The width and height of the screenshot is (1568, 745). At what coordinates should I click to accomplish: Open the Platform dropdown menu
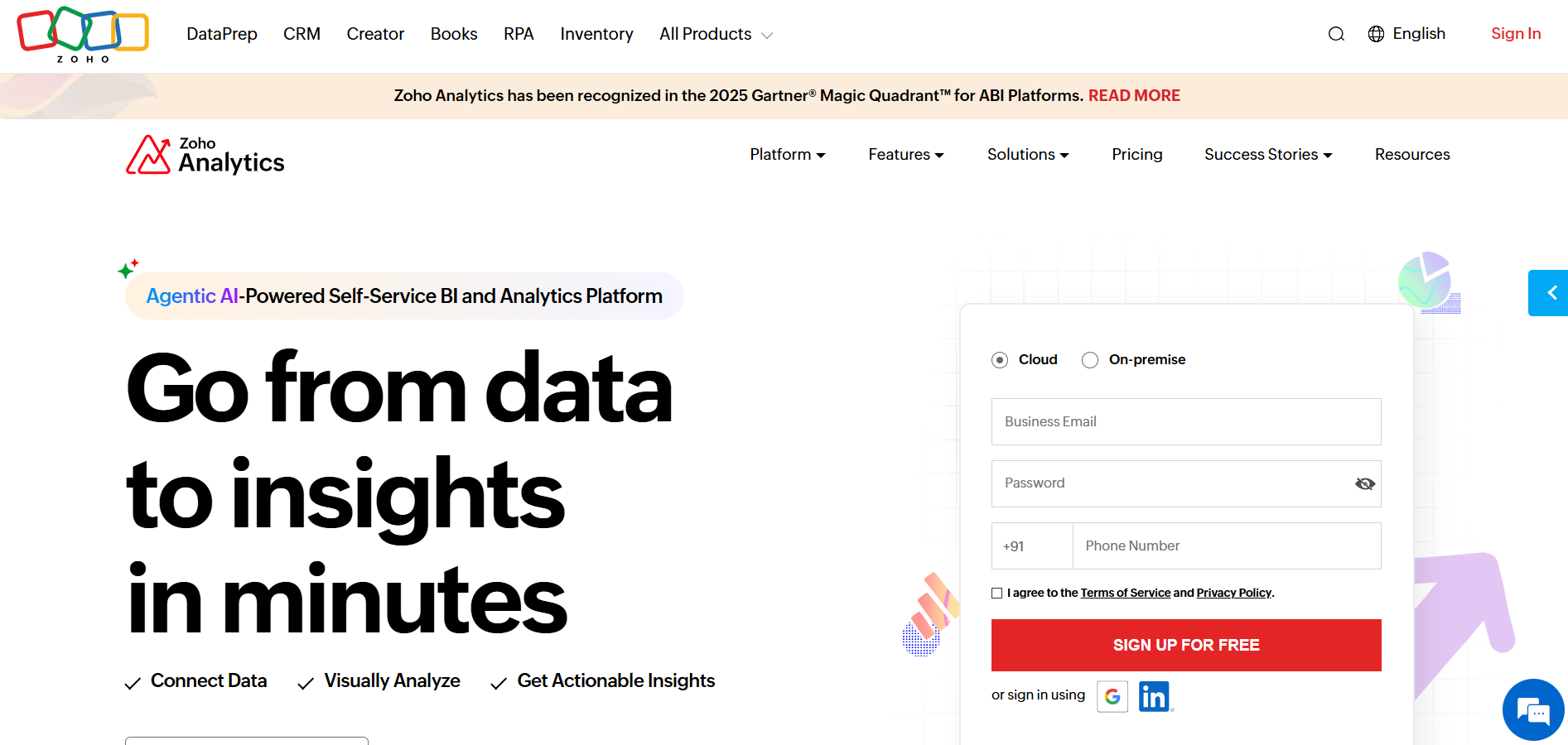click(x=788, y=155)
